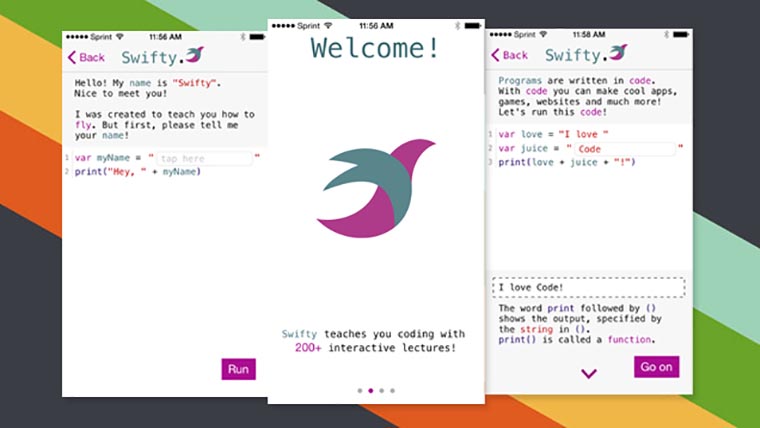Screen dimensions: 760x428
Task: Tap the '200+' text on welcome screen
Action: (x=308, y=348)
